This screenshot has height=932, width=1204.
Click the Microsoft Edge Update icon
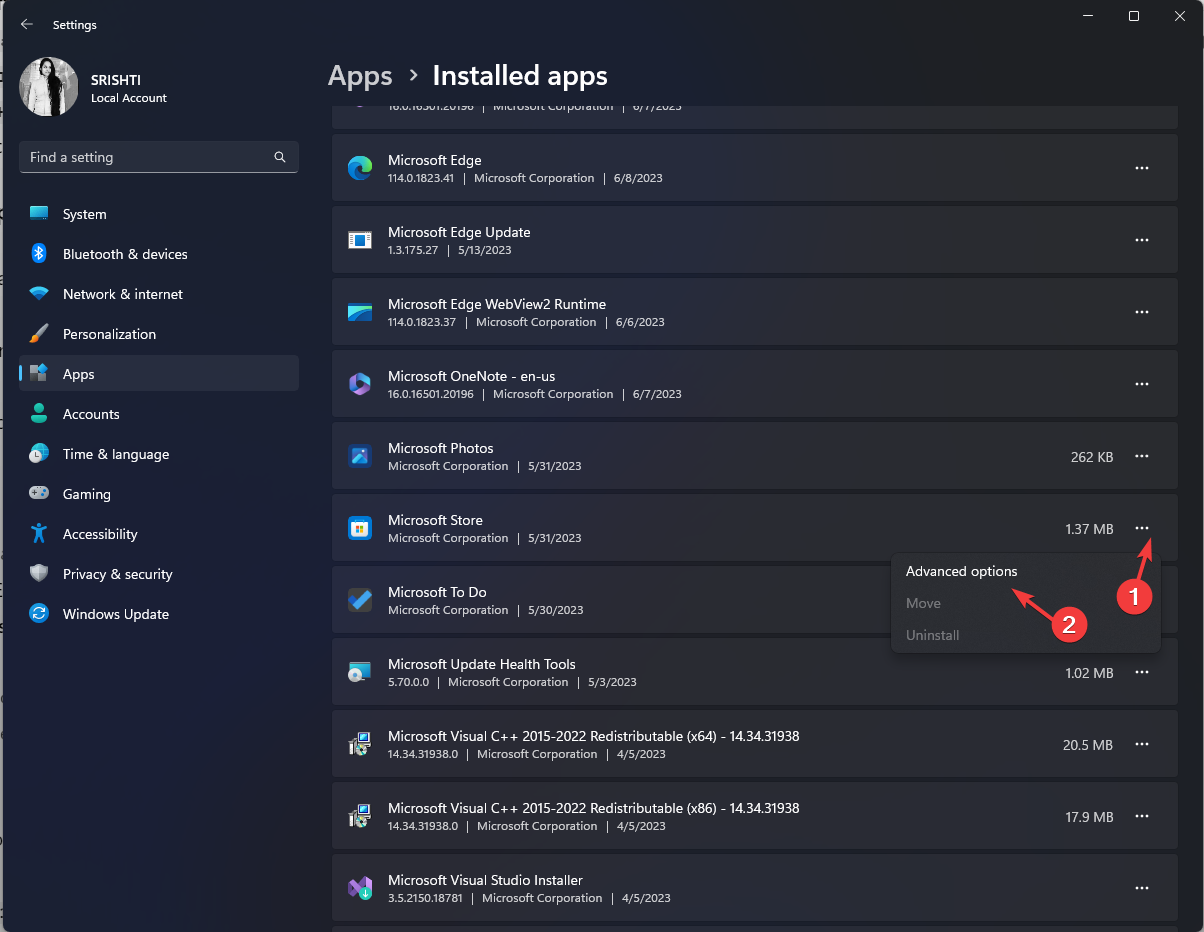click(x=360, y=240)
